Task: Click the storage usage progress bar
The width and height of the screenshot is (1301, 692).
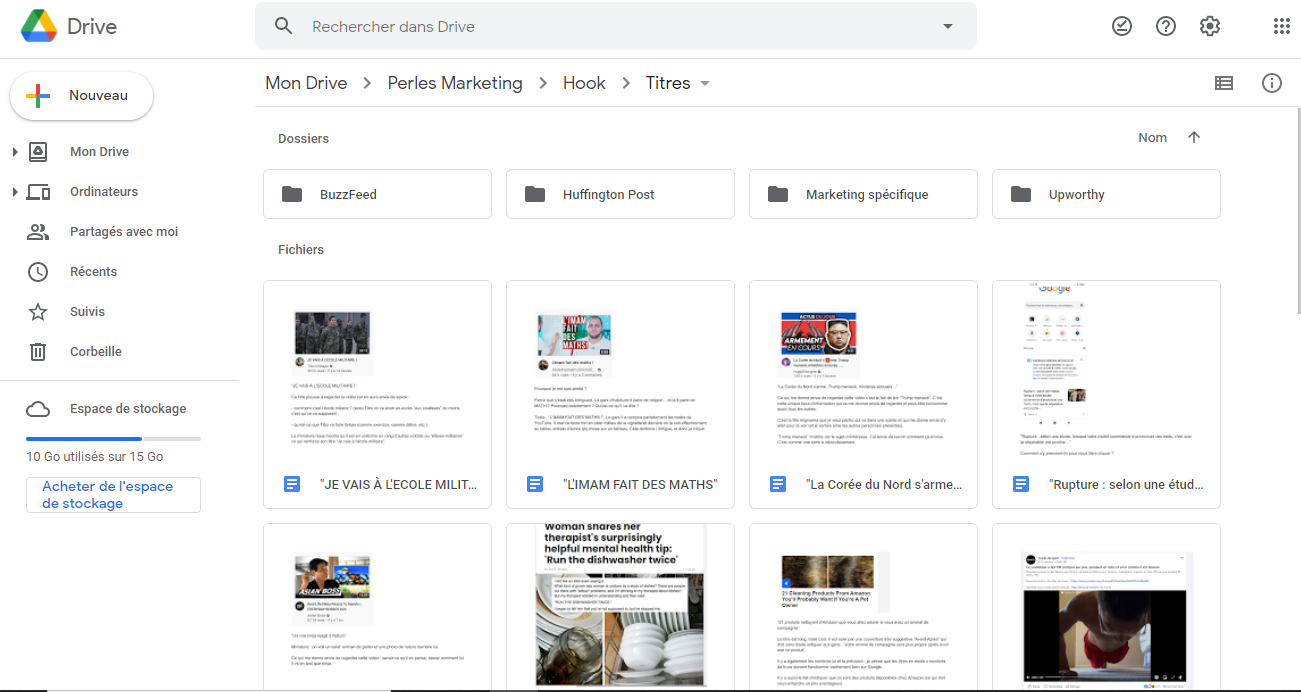Action: [x=113, y=439]
